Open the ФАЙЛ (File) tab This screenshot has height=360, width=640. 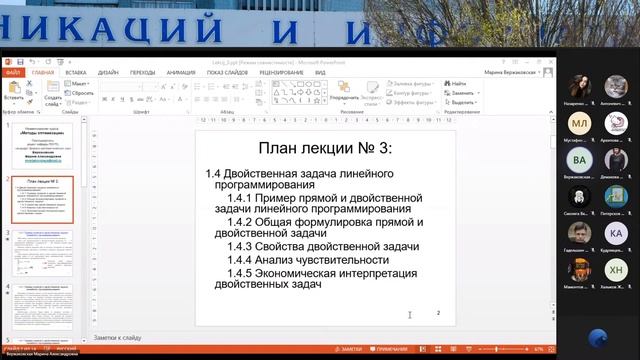[x=13, y=73]
